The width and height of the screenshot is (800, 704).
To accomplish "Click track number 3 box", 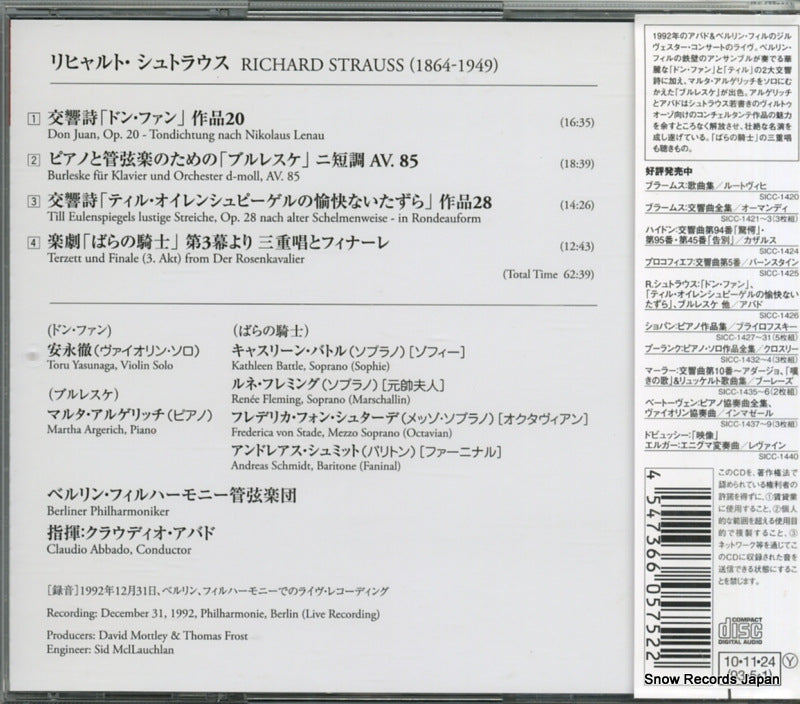I will [x=33, y=202].
